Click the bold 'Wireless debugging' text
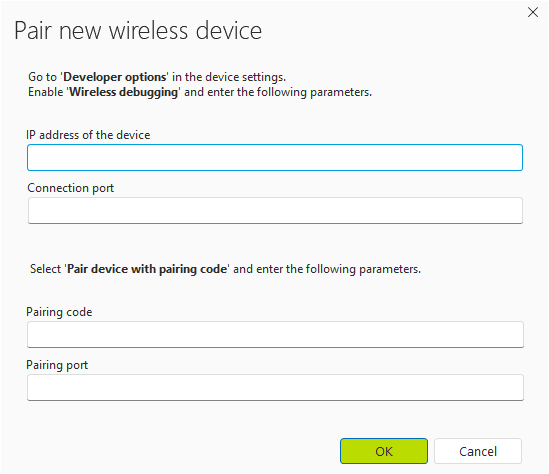Screen dimensions: 549x474 coord(124,92)
